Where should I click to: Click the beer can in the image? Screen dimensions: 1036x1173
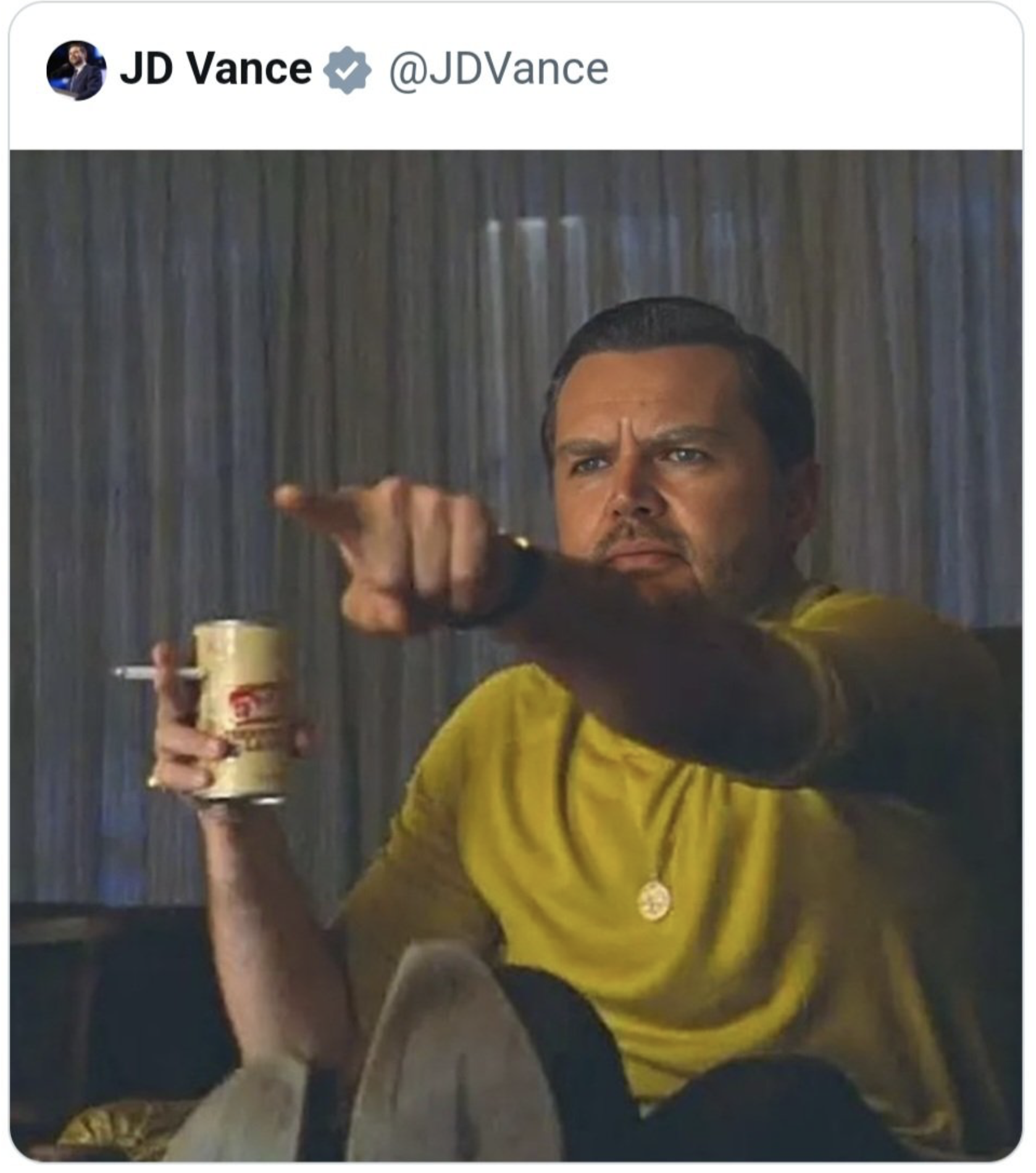tap(244, 712)
